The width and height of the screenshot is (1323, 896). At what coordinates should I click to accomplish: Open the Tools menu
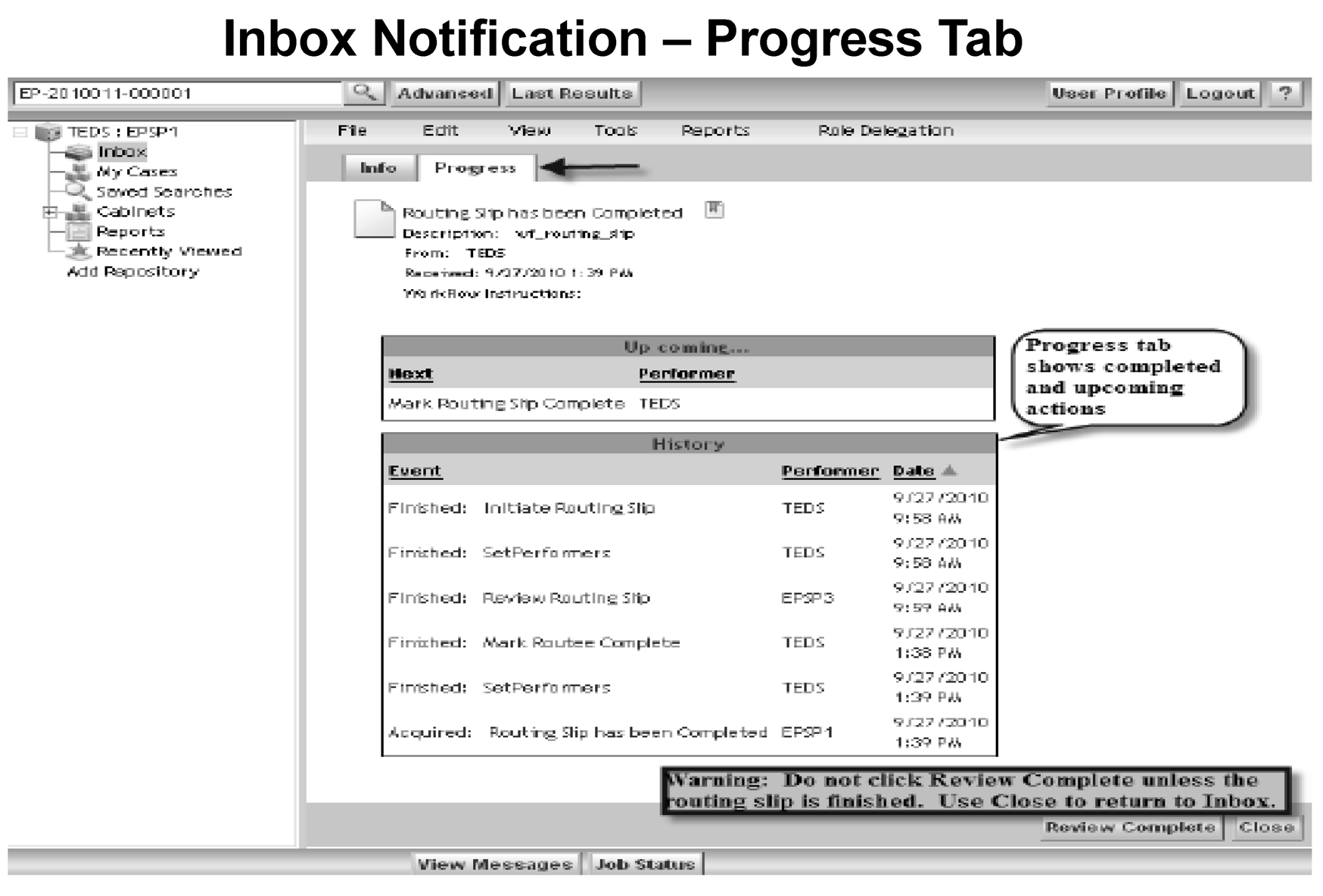(x=615, y=131)
